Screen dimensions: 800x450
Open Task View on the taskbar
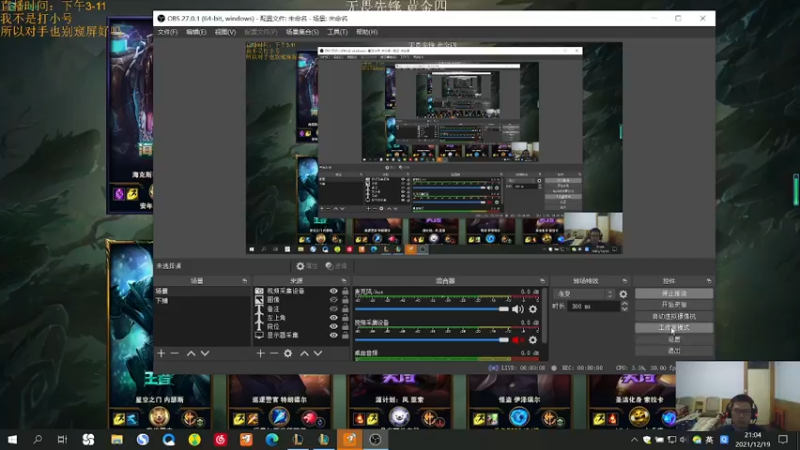[x=62, y=439]
